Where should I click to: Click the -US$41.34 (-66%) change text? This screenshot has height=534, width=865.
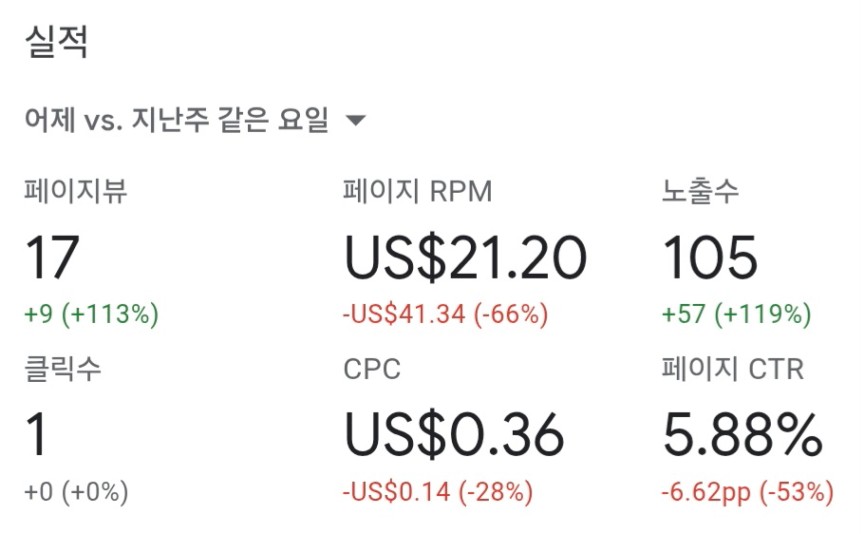click(x=445, y=314)
